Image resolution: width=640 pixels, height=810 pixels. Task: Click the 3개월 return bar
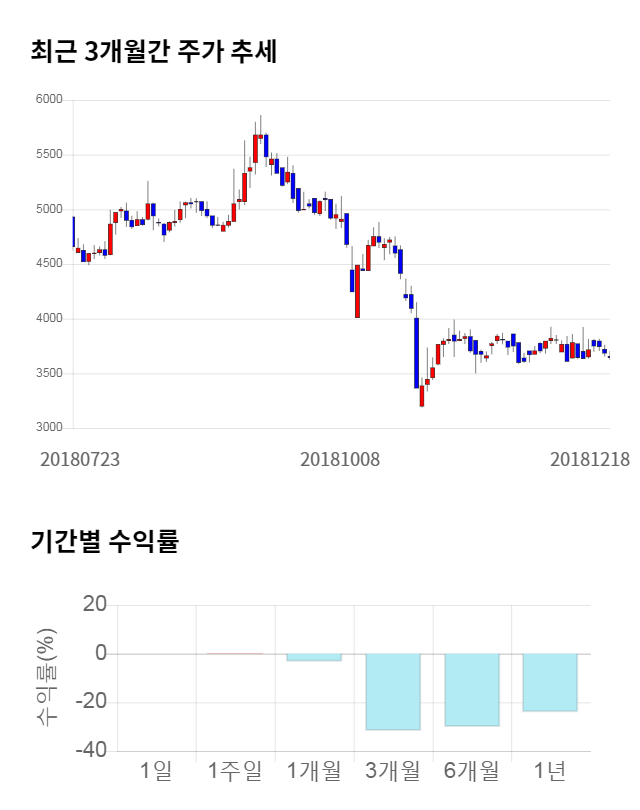(392, 691)
